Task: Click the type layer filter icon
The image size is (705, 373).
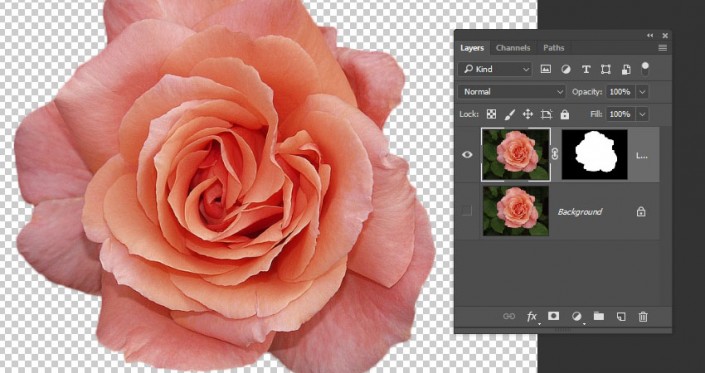Action: [586, 69]
